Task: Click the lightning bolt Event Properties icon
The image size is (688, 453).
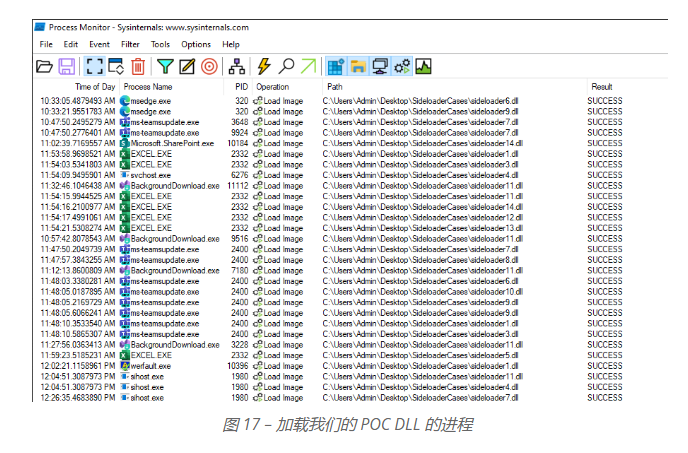Action: 264,67
